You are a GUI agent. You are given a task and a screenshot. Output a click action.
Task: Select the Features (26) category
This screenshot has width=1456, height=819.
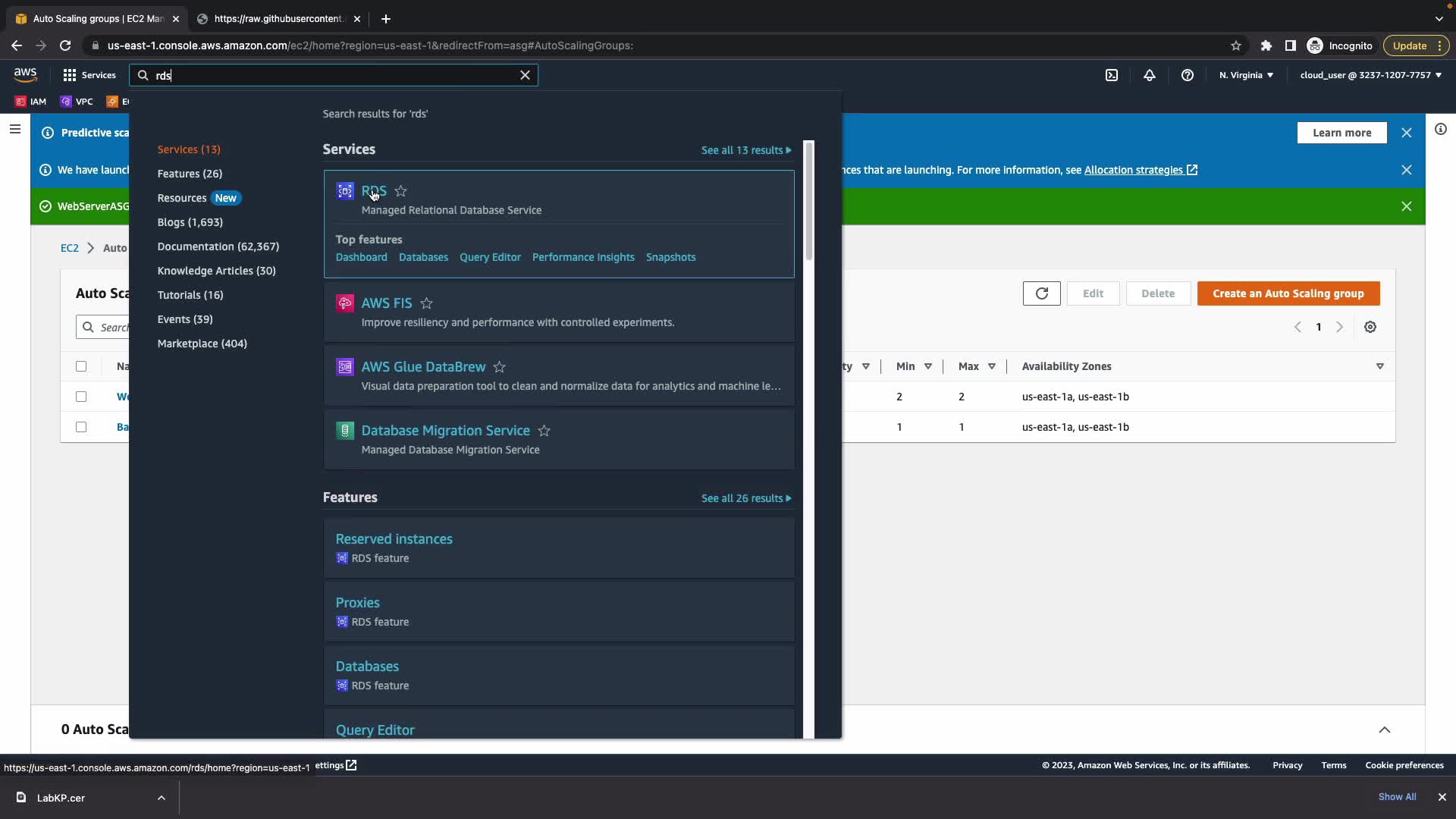pos(190,174)
